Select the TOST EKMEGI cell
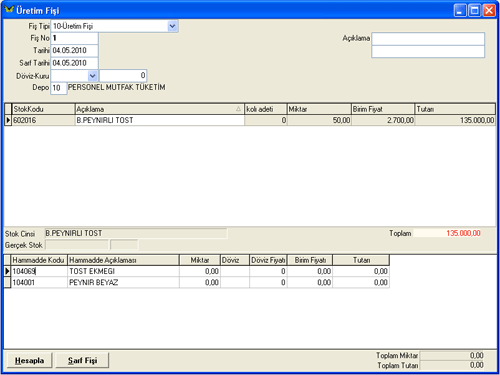The width and height of the screenshot is (500, 375). pyautogui.click(x=123, y=271)
